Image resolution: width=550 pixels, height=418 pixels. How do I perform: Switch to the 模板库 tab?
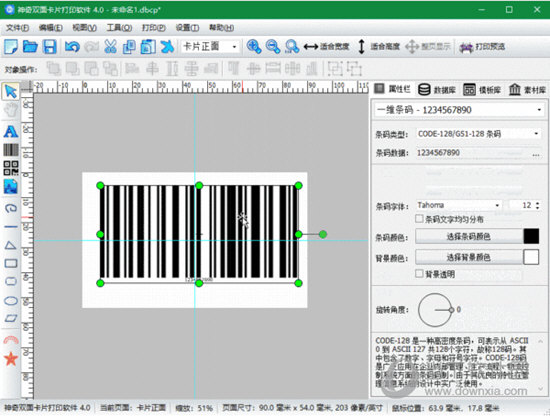(x=482, y=90)
